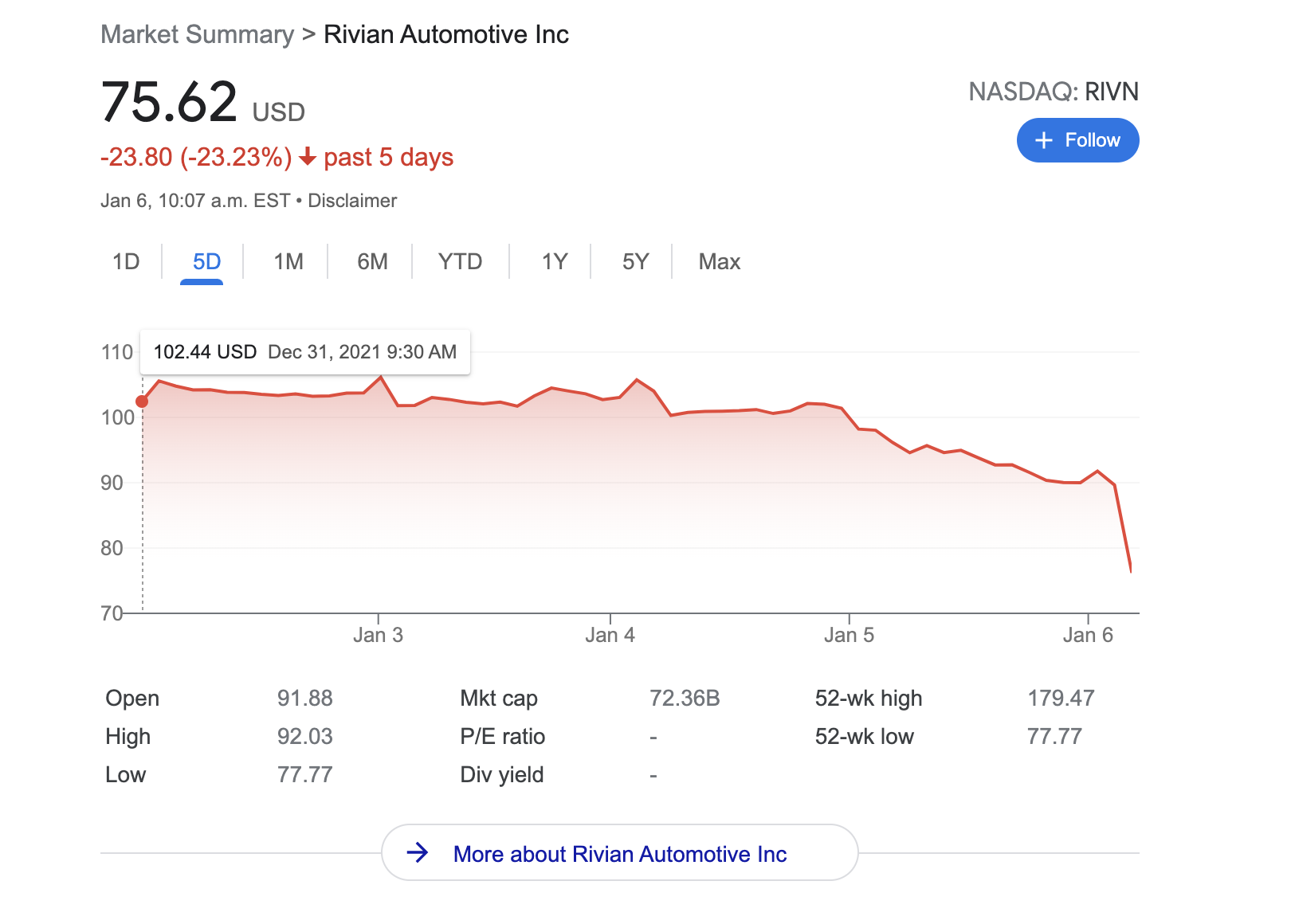Click the plus icon in the Follow button
The width and height of the screenshot is (1291, 924).
pyautogui.click(x=1044, y=140)
